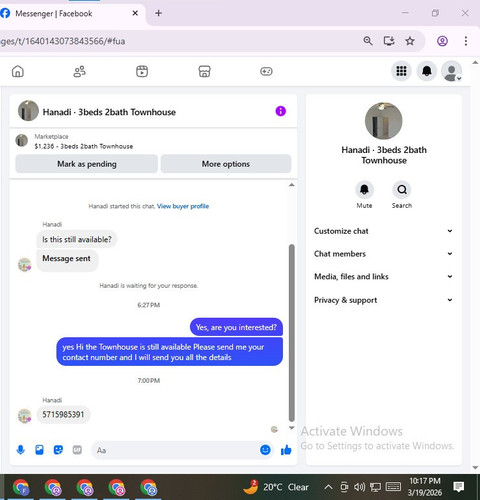Open the last Chrome taskbar icon

click(x=148, y=488)
